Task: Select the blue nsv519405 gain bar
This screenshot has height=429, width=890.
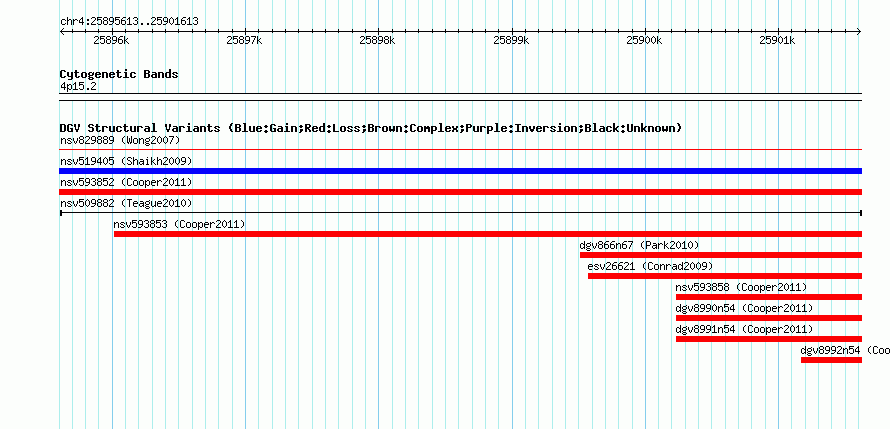Action: (461, 171)
